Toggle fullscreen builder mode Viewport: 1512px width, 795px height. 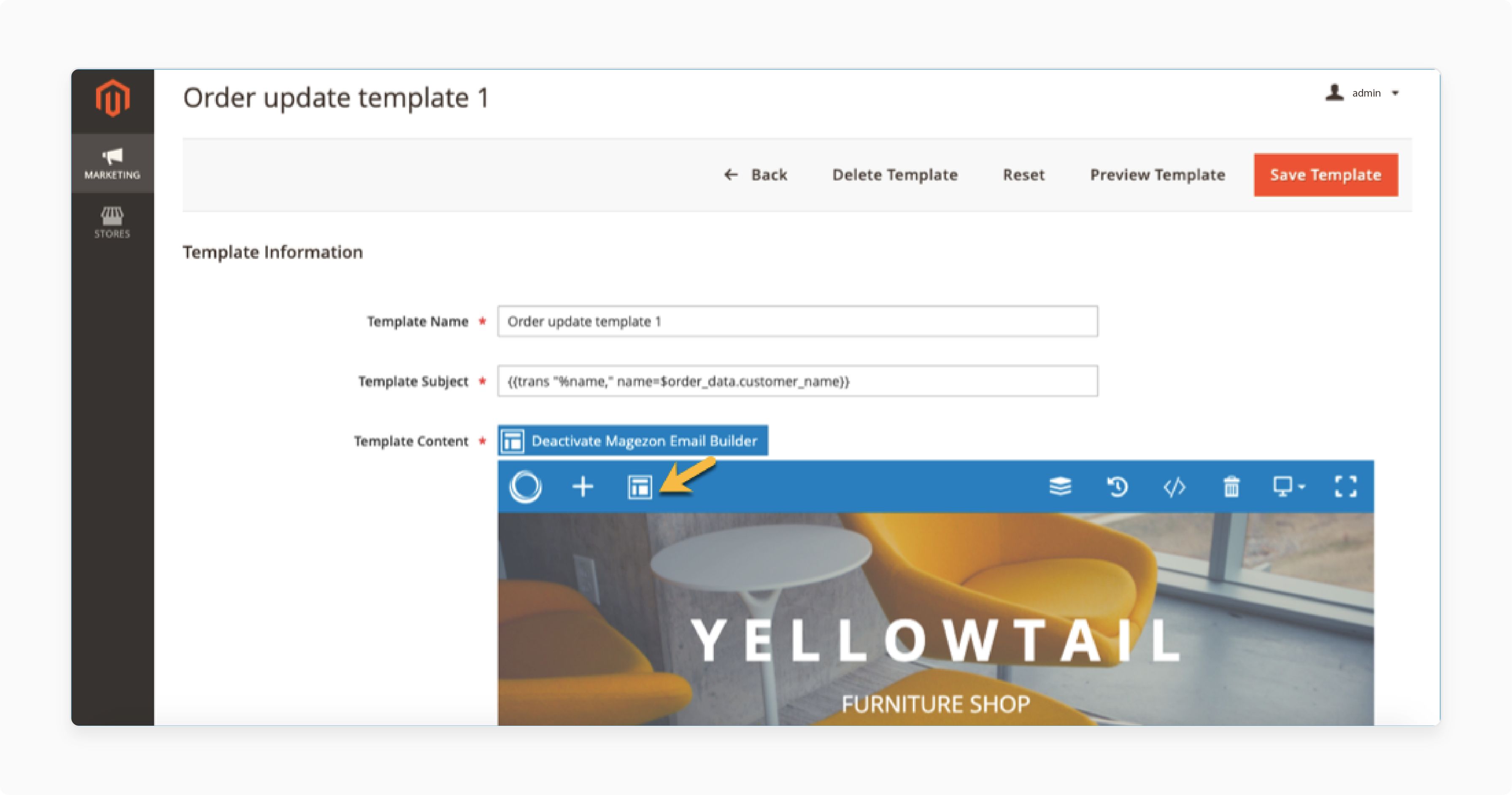pyautogui.click(x=1345, y=486)
